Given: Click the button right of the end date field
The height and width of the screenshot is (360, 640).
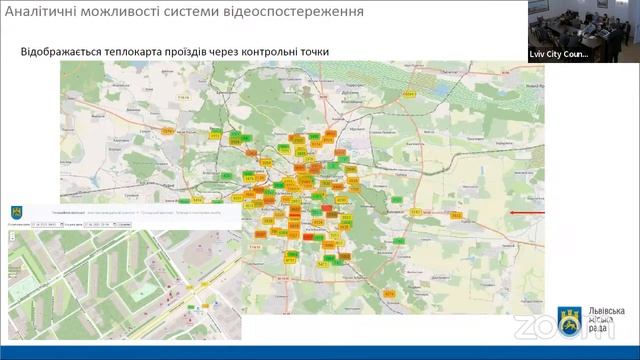Looking at the screenshot, I should 124,224.
